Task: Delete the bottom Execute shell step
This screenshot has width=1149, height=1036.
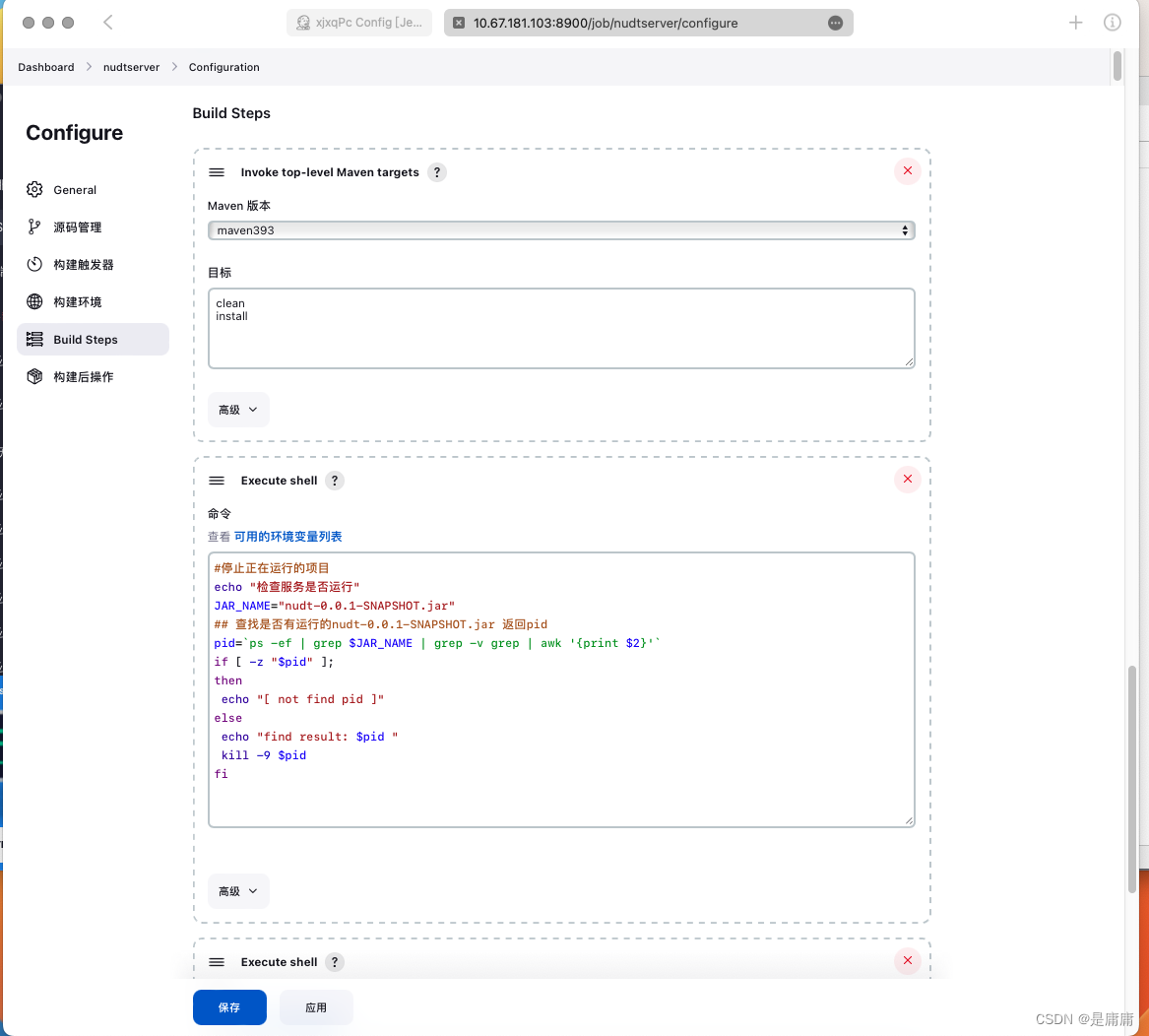Action: [x=907, y=960]
